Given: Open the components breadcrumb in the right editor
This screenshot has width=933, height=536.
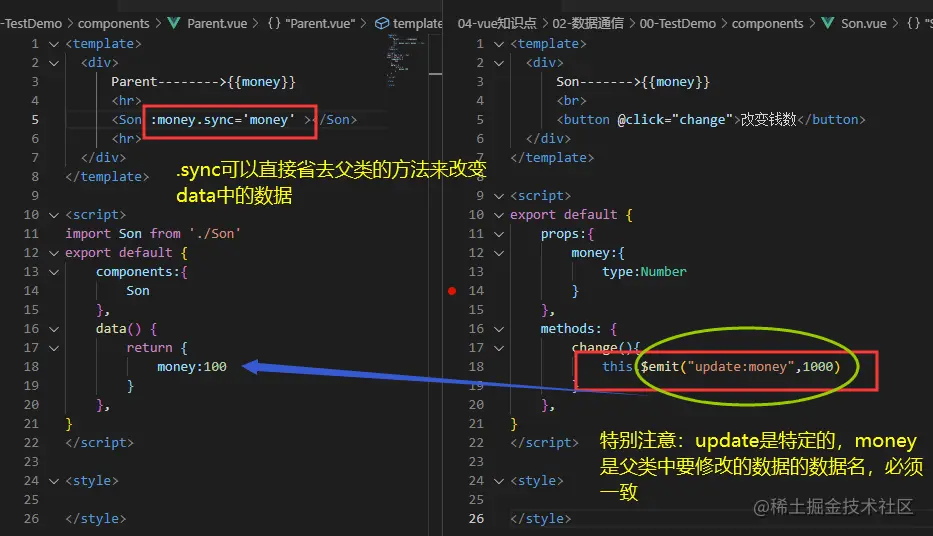Looking at the screenshot, I should click(x=768, y=23).
